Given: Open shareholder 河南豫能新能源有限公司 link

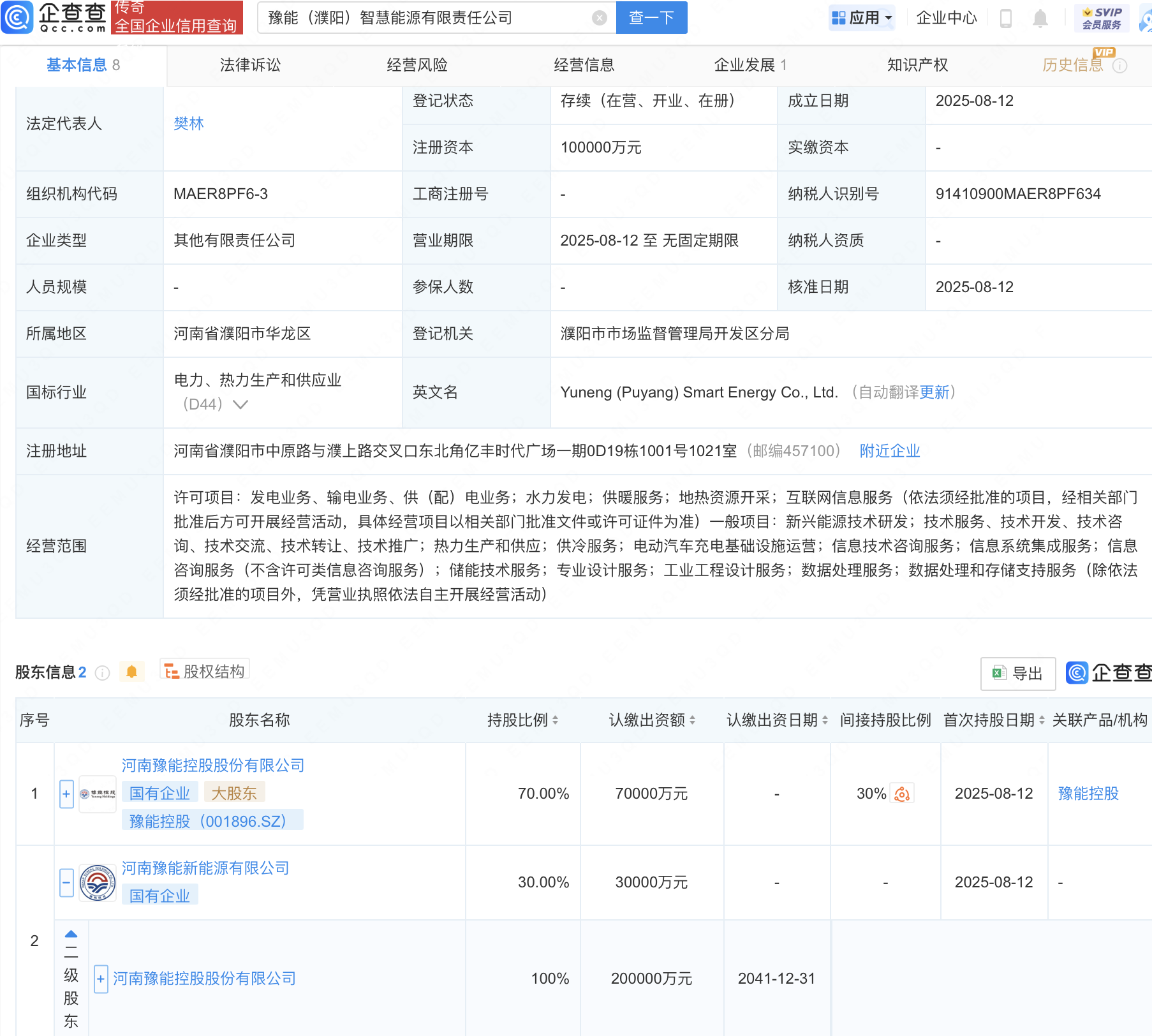Looking at the screenshot, I should [x=205, y=868].
